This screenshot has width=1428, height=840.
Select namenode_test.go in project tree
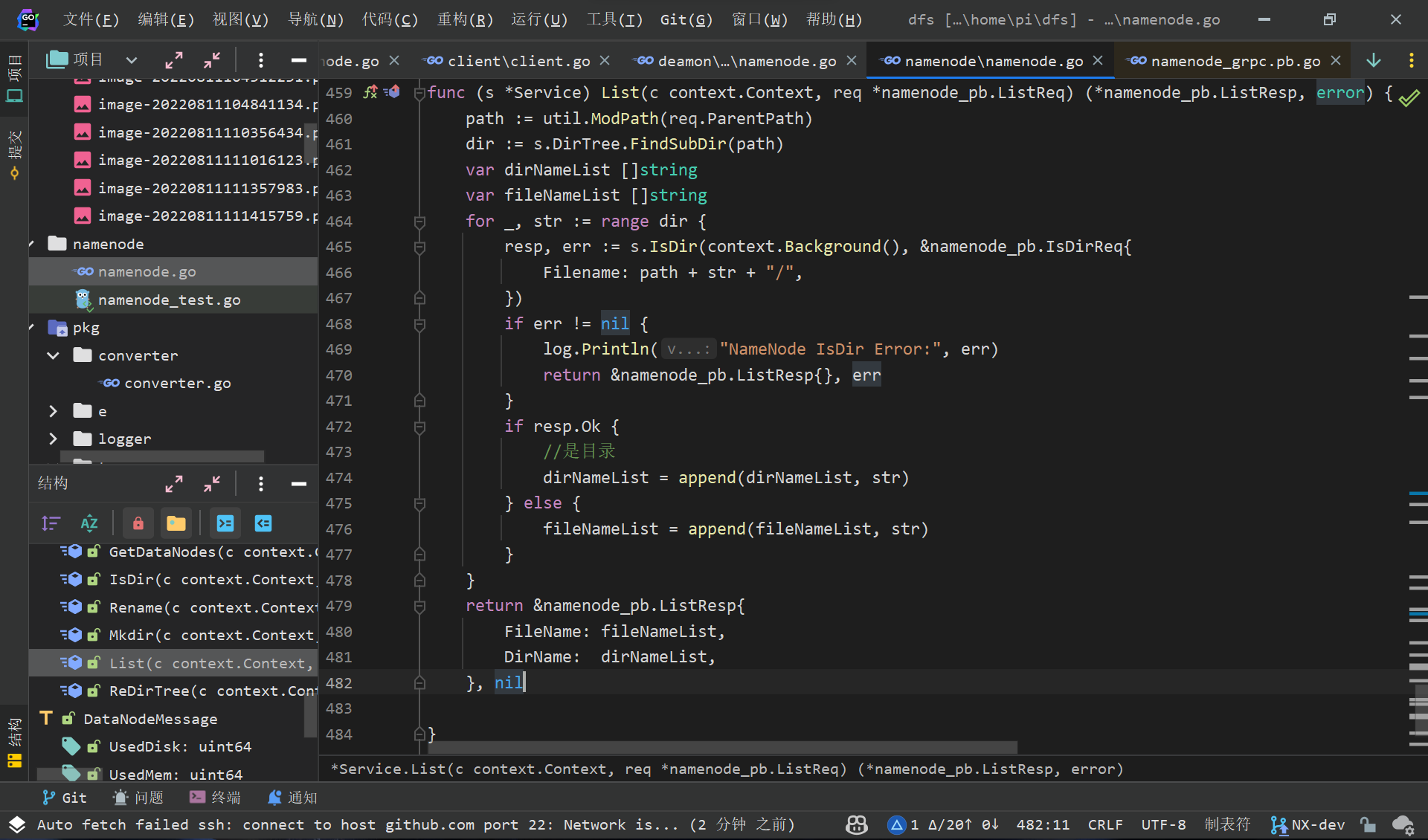(x=170, y=300)
